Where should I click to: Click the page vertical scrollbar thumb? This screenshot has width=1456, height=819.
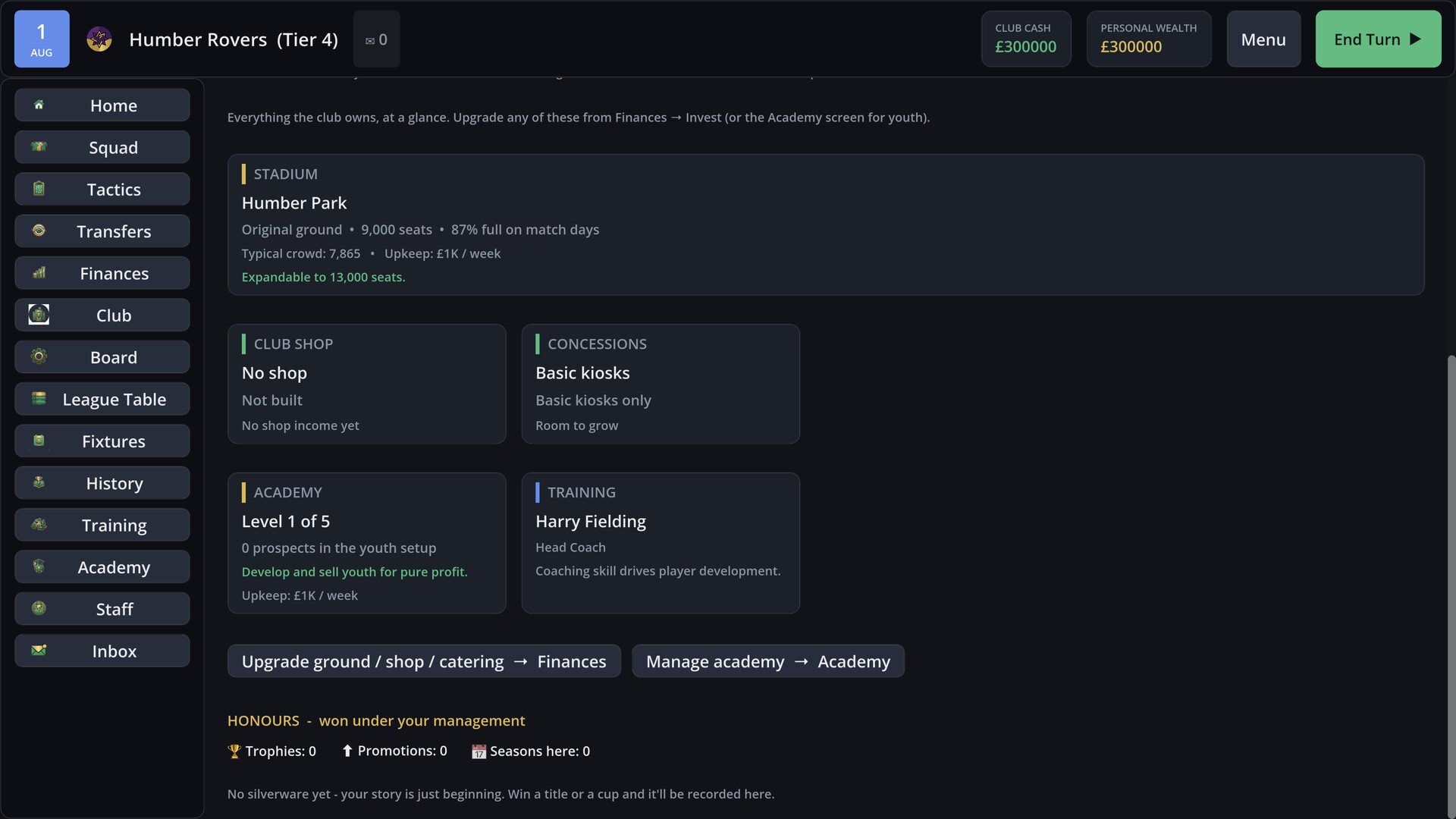point(1451,585)
